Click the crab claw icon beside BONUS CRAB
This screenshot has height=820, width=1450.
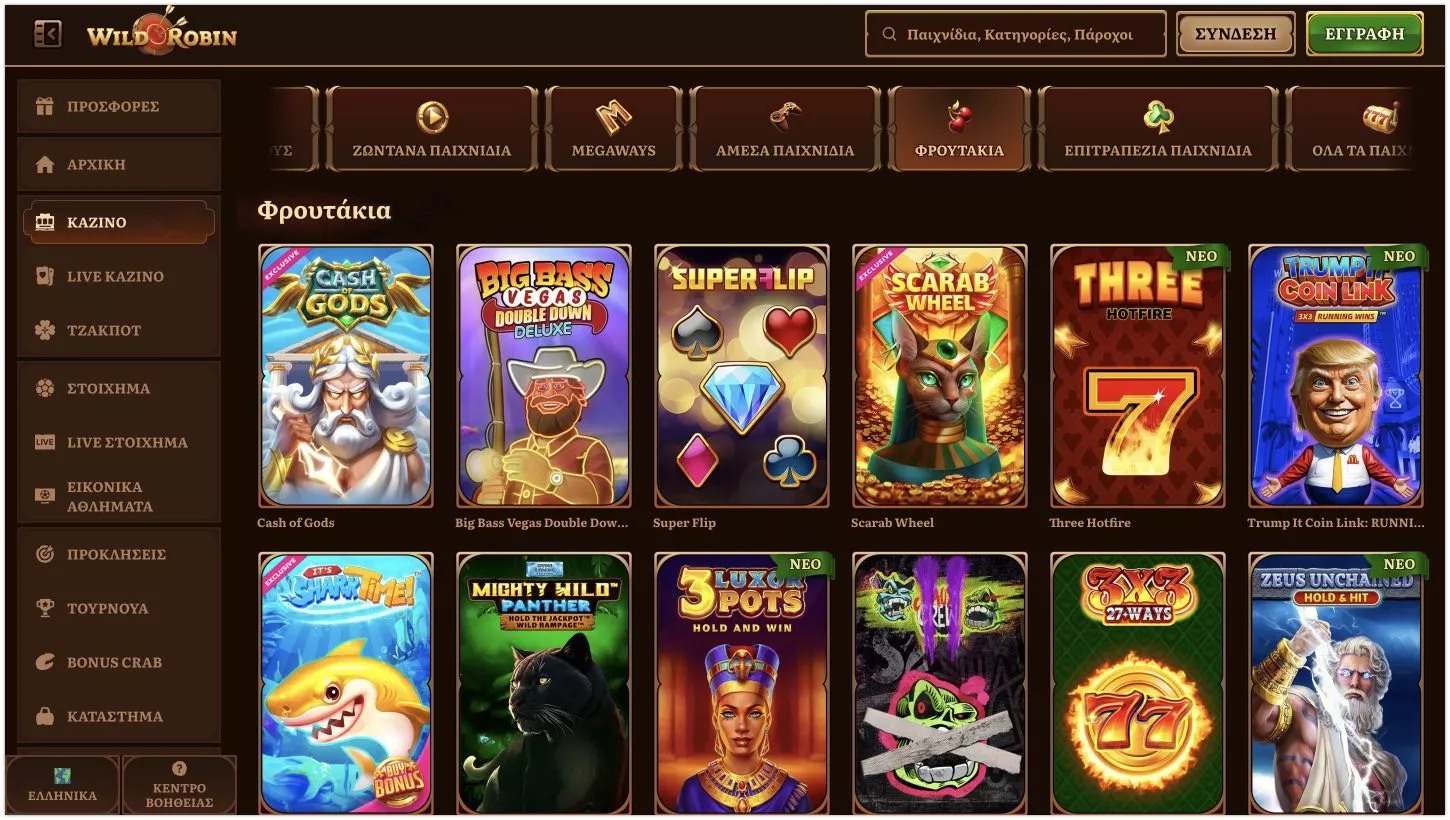pos(44,662)
